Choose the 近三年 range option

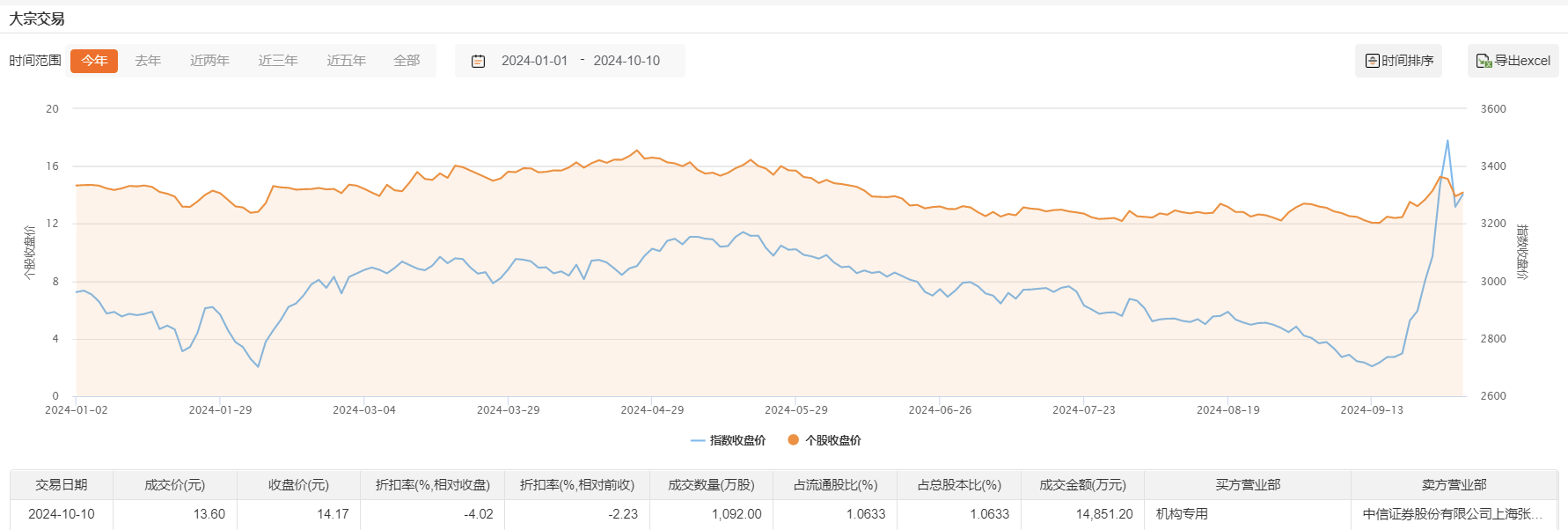[x=278, y=61]
